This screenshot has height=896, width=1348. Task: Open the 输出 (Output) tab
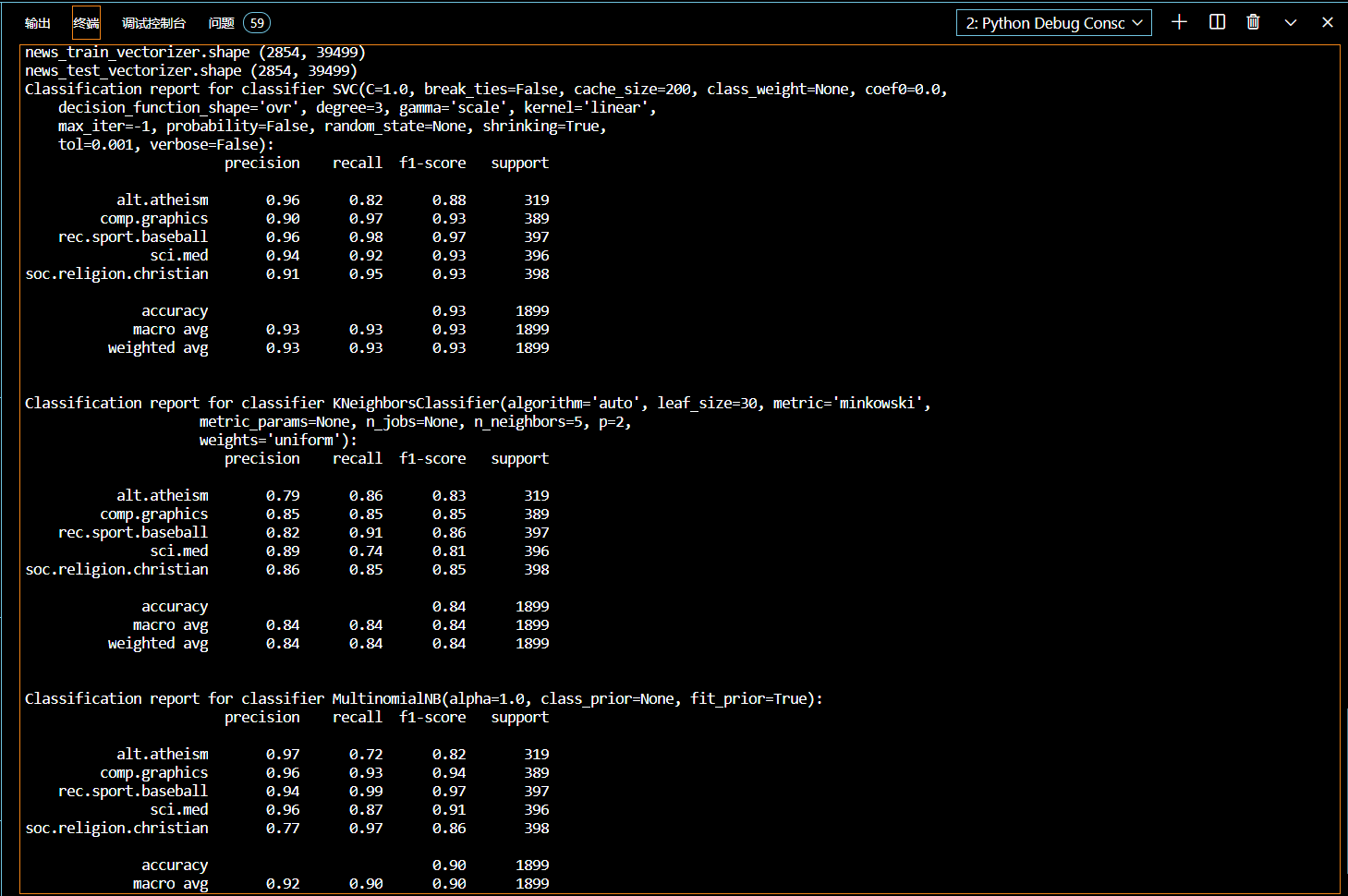[38, 23]
